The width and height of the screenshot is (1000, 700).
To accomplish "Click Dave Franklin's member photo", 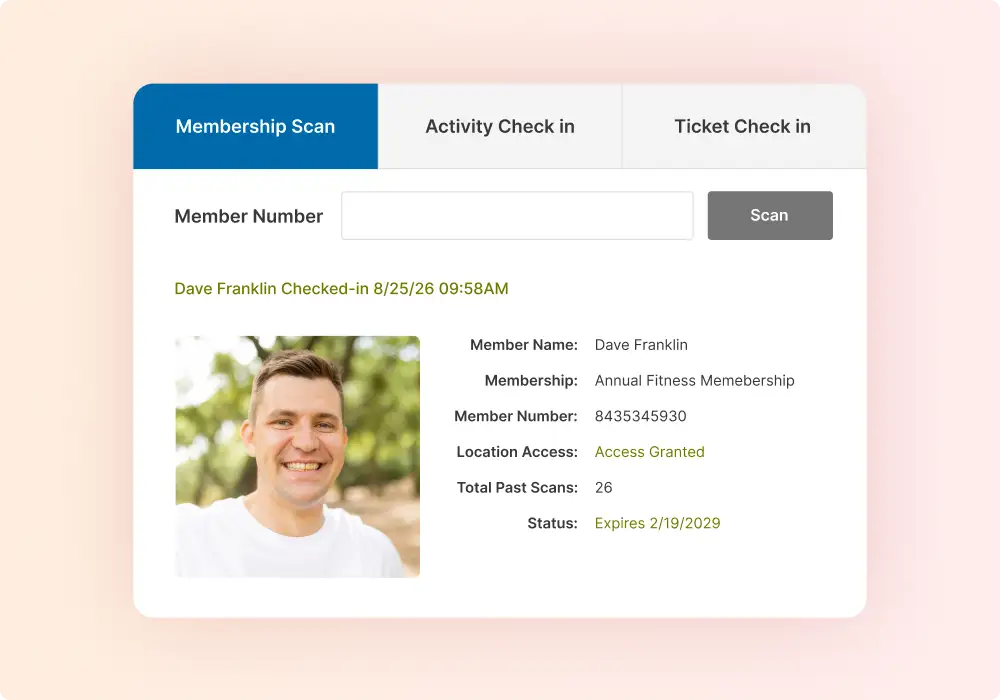I will click(298, 457).
